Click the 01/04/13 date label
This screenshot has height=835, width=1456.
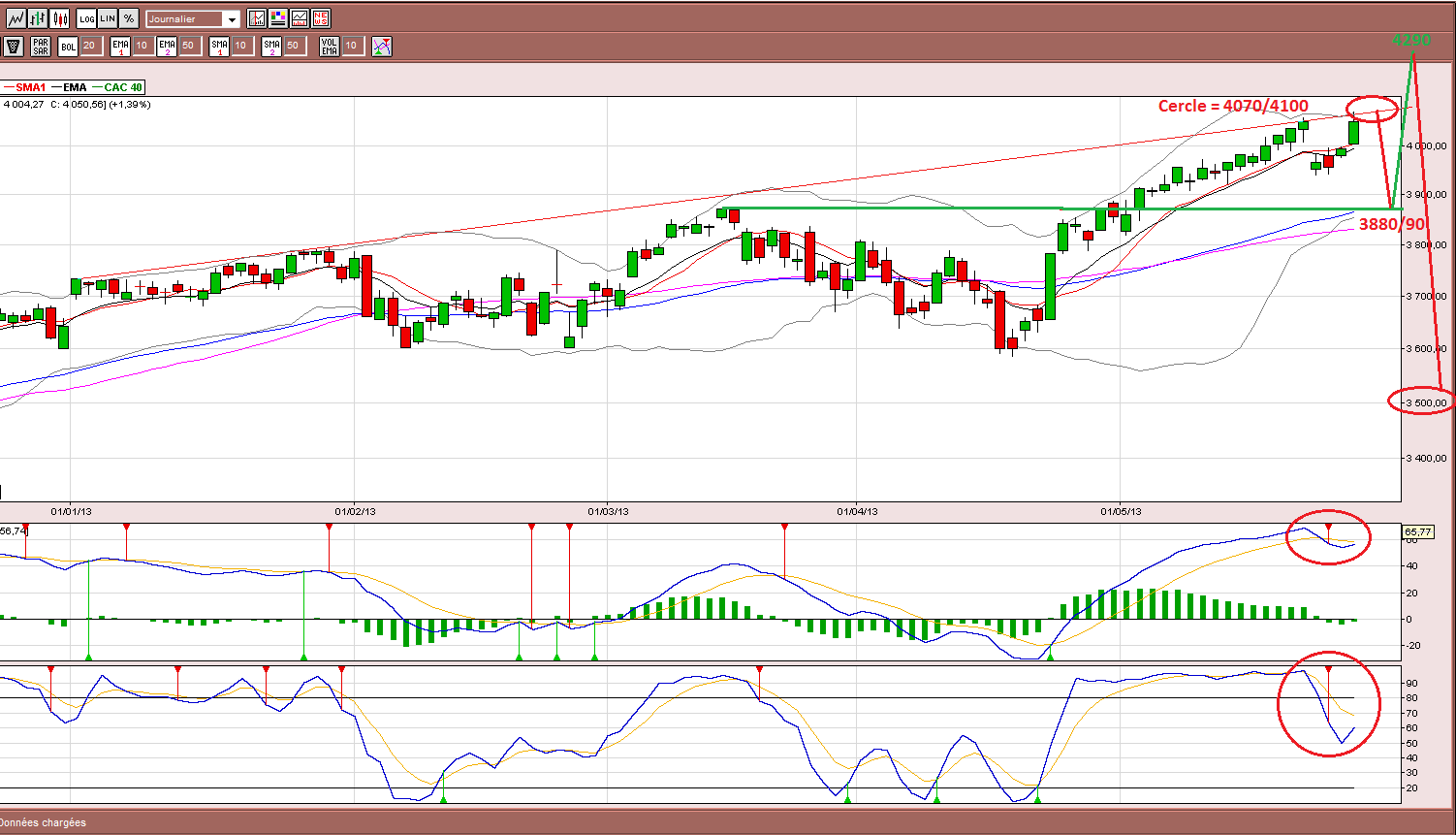point(858,511)
